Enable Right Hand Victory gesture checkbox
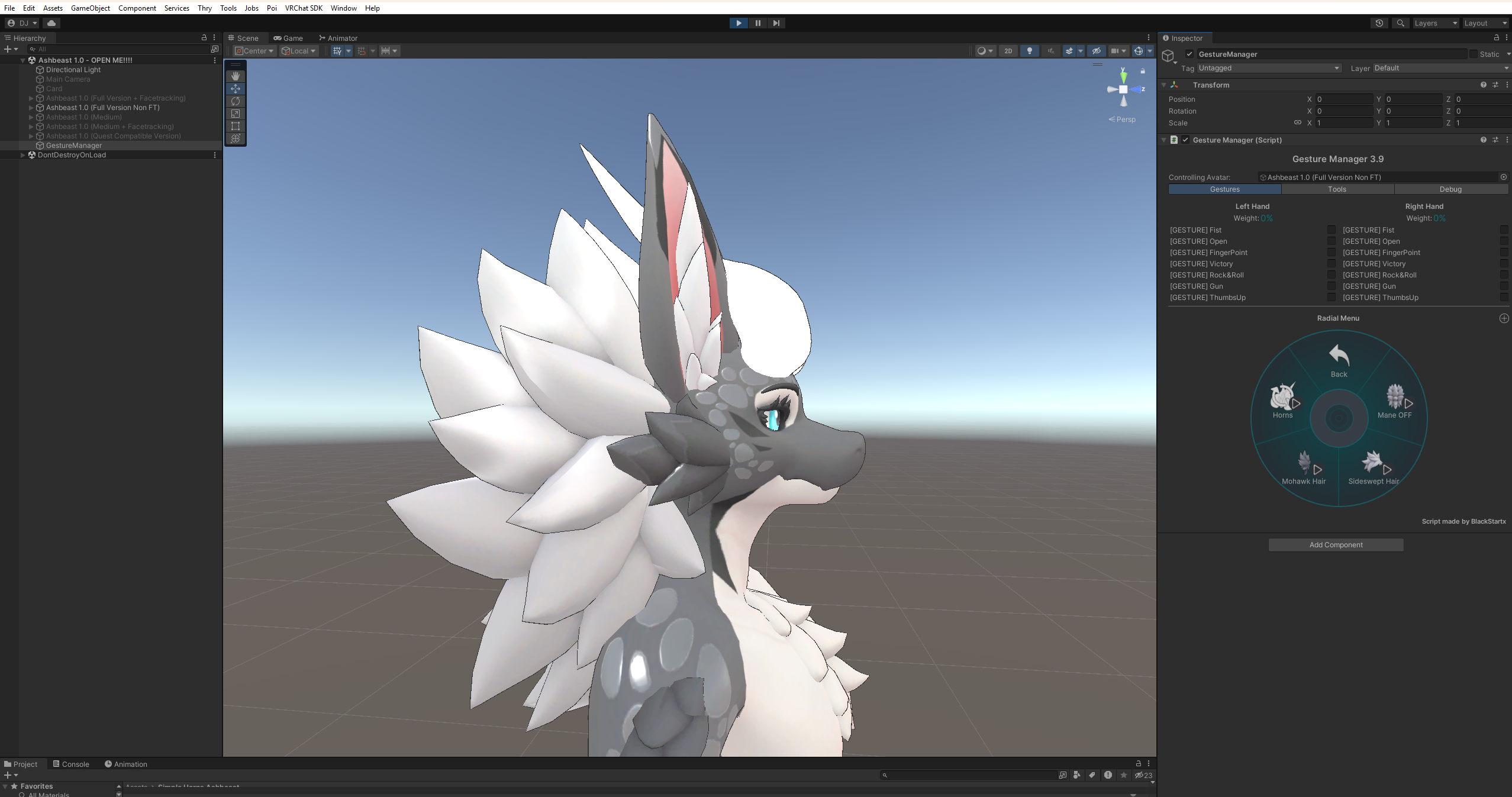Viewport: 1512px width, 797px height. point(1504,263)
